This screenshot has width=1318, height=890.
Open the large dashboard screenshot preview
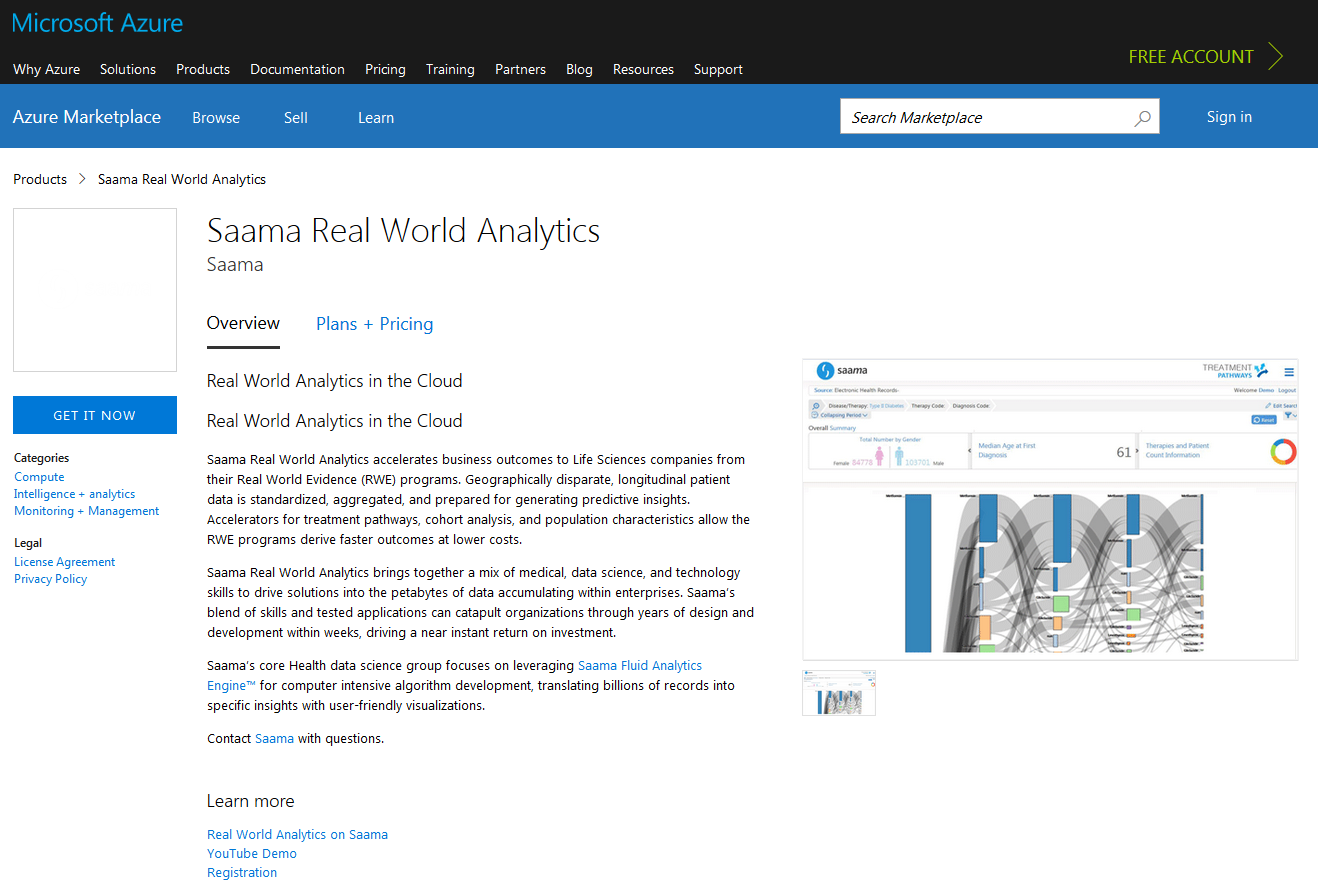(x=1049, y=509)
